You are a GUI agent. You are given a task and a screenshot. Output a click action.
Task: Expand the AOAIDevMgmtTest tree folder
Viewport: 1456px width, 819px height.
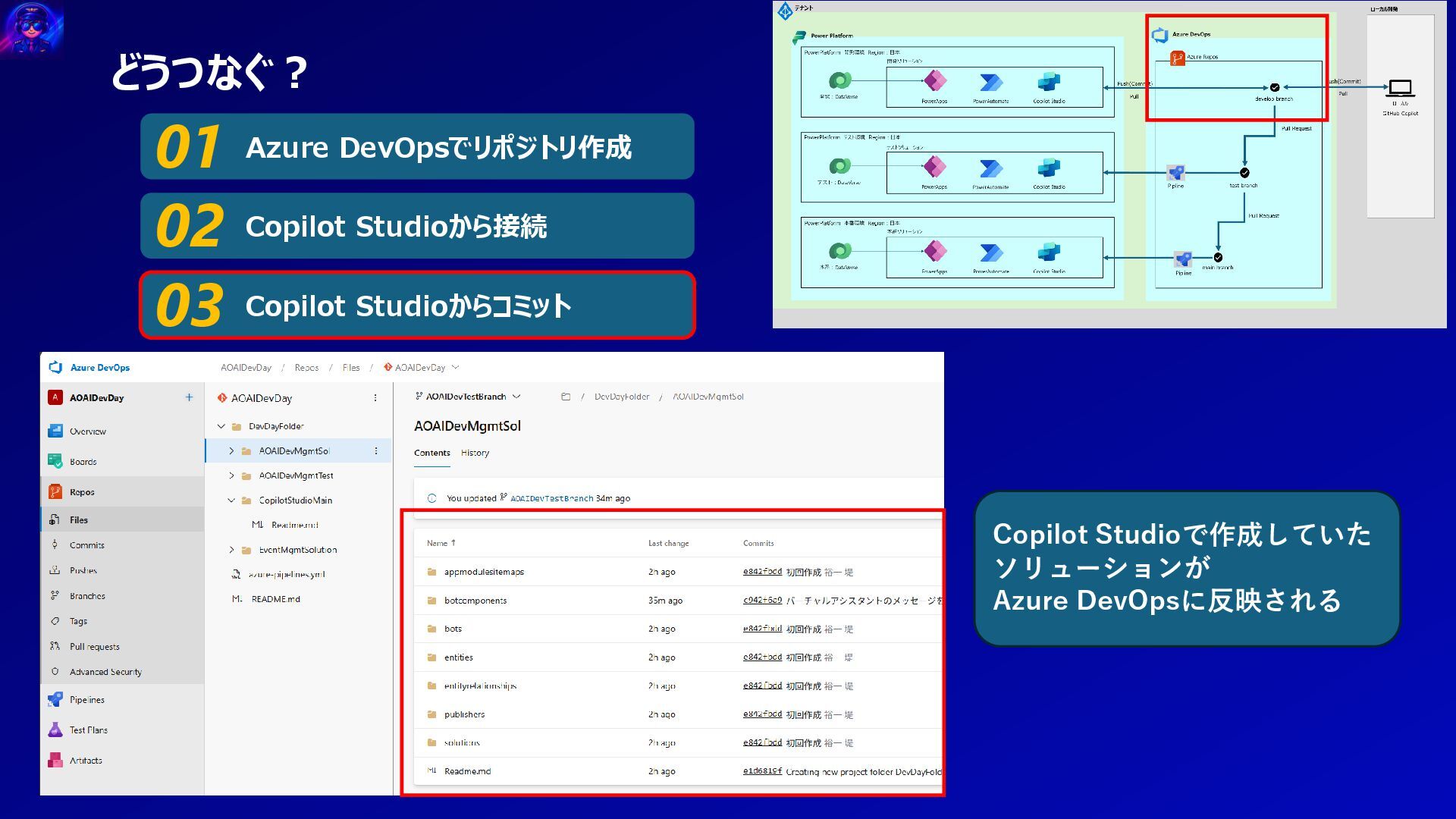coord(231,475)
